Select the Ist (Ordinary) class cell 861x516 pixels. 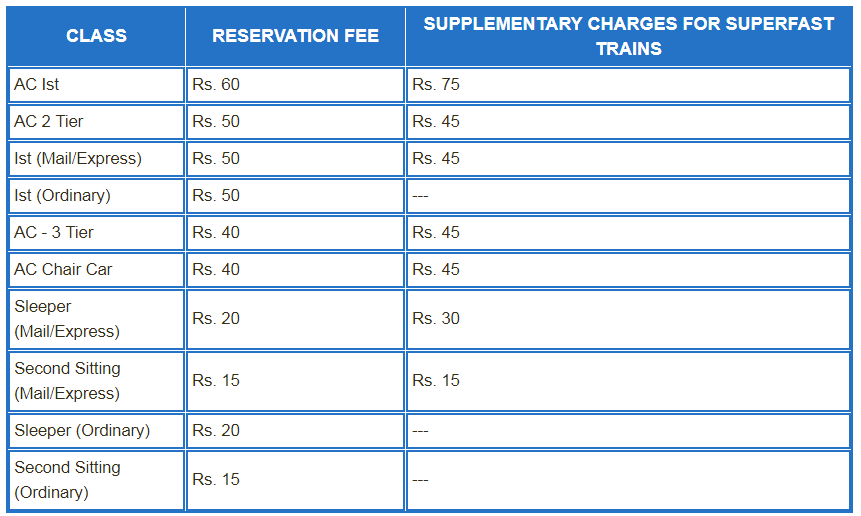(96, 195)
